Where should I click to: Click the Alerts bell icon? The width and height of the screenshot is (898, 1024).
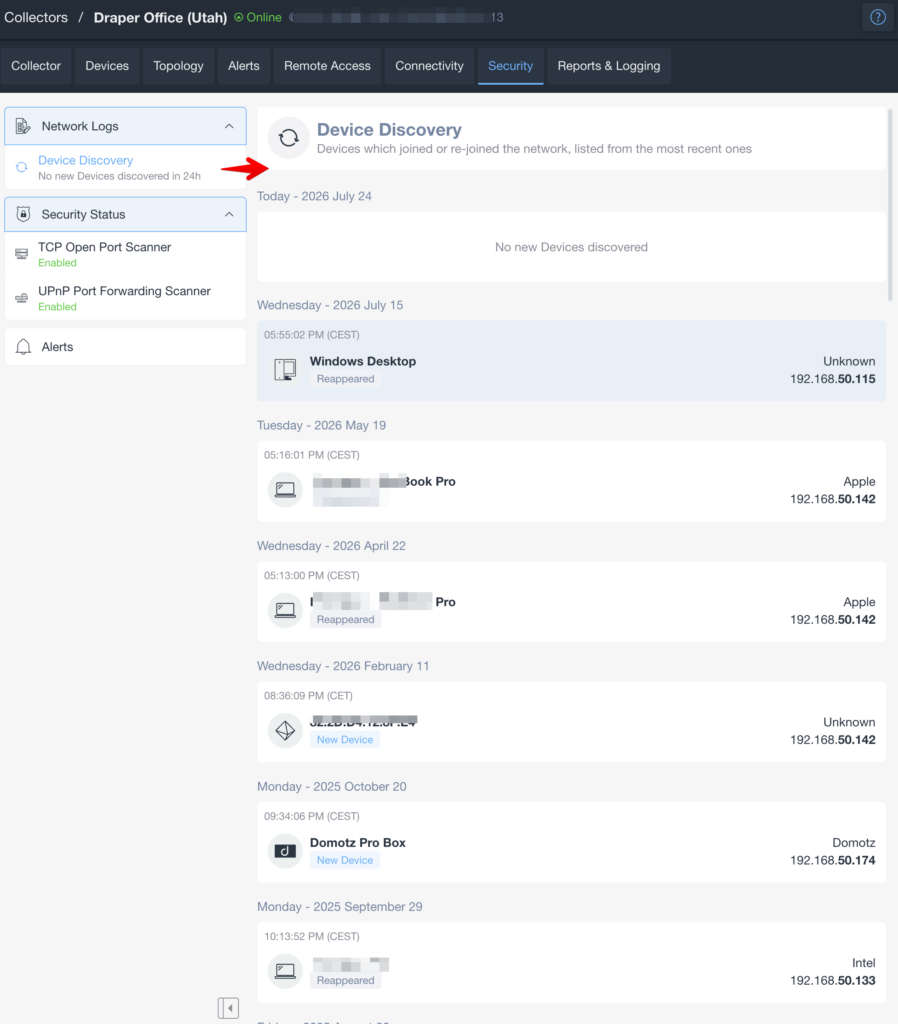click(23, 347)
